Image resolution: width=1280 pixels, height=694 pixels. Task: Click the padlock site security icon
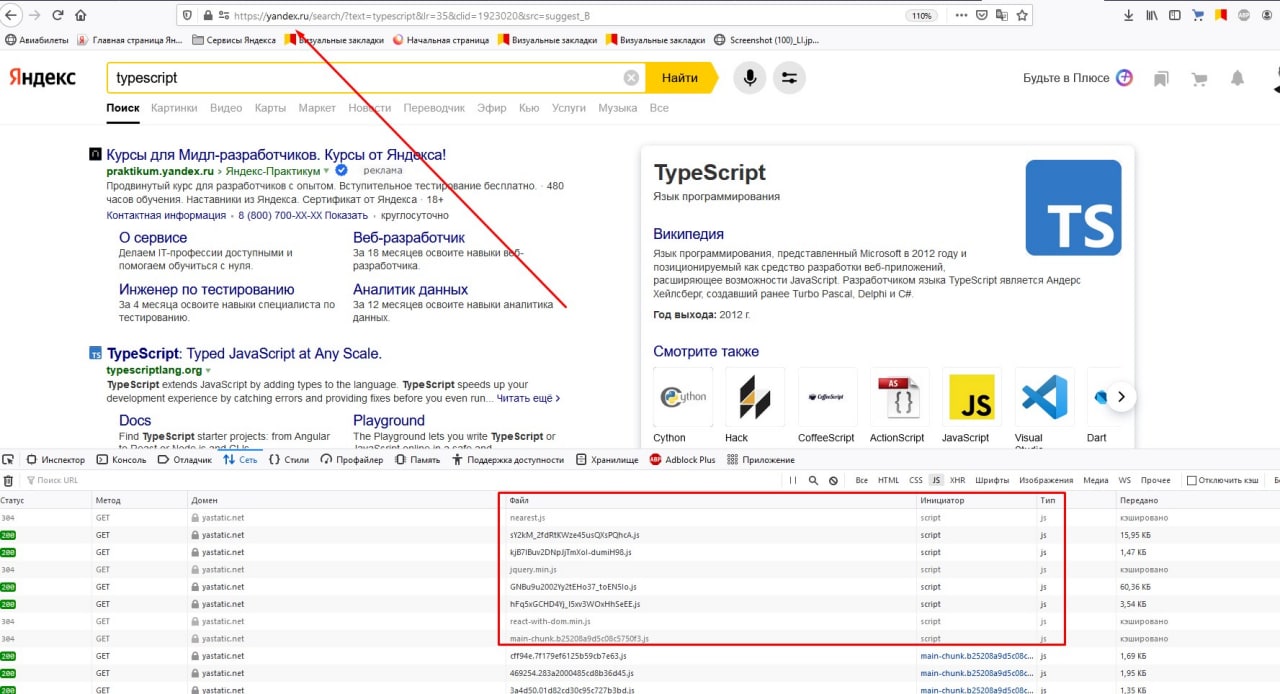coord(208,15)
